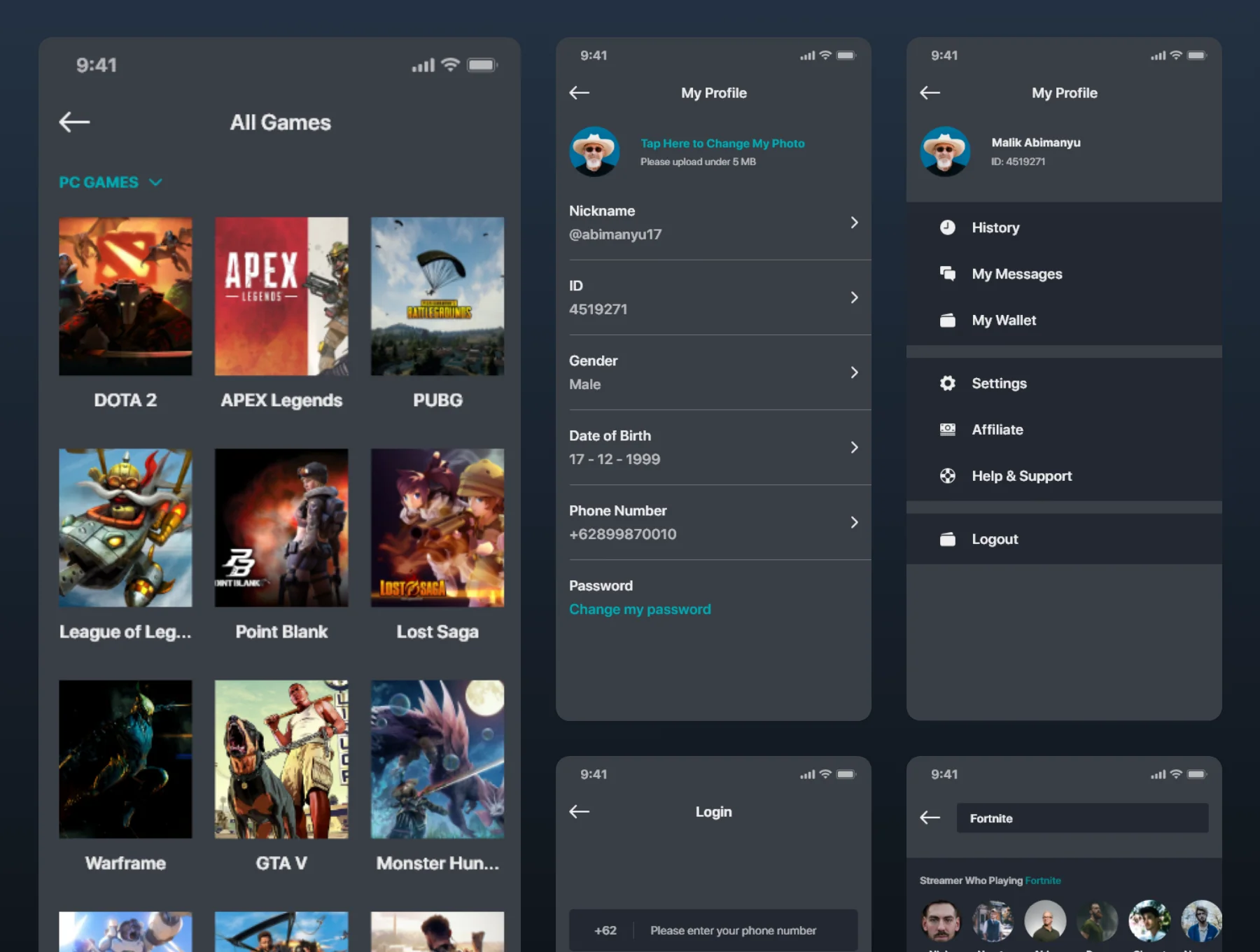This screenshot has width=1260, height=952.
Task: Click the APEX Legends title label
Action: (x=281, y=400)
